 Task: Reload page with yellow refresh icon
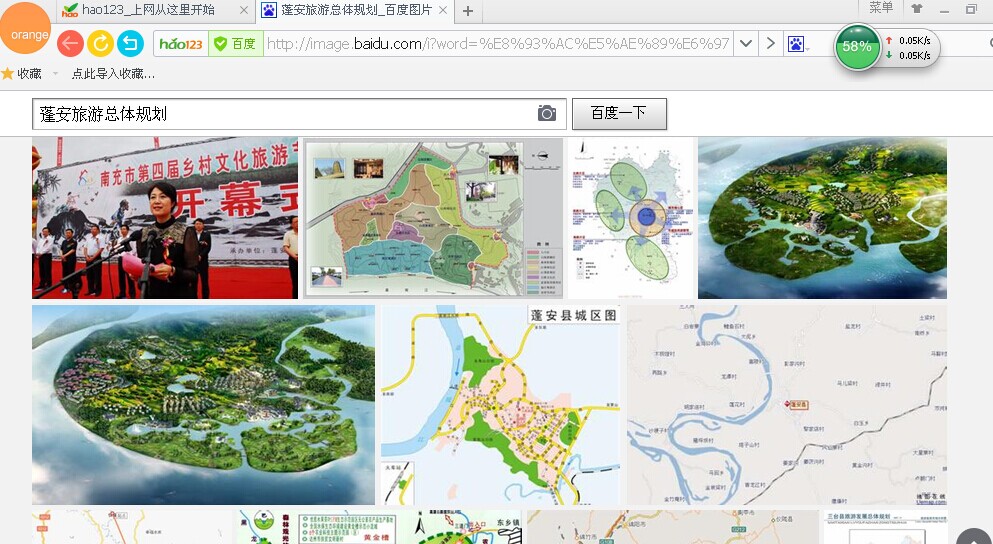point(100,43)
